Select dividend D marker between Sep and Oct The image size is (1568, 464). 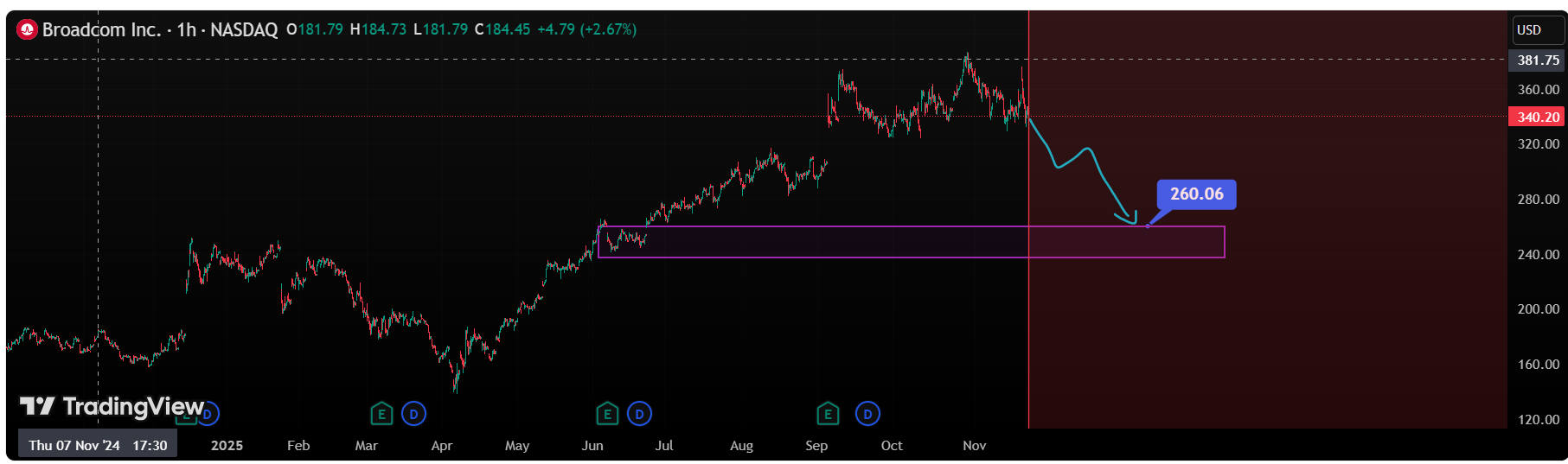(x=867, y=415)
